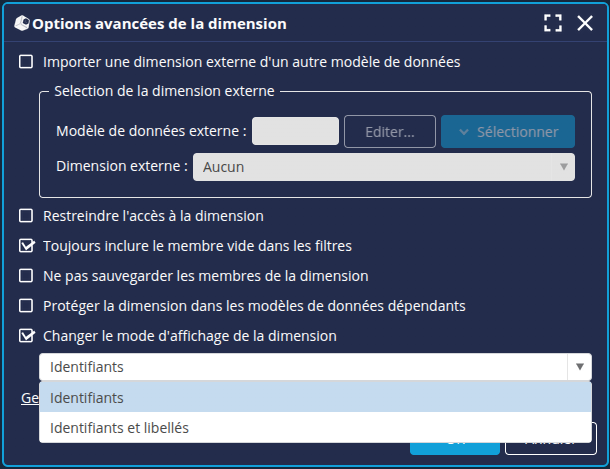This screenshot has width=610, height=469.
Task: Maximize the dialog with the fullscreen icon
Action: [552, 23]
